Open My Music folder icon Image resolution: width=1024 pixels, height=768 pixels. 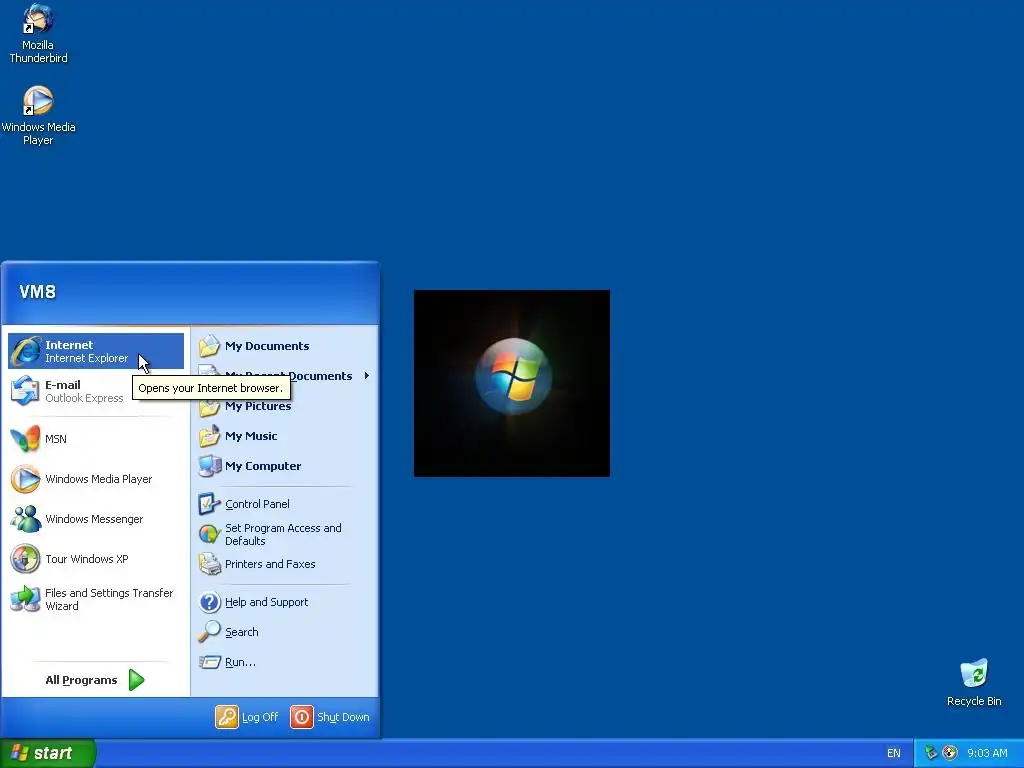[210, 436]
